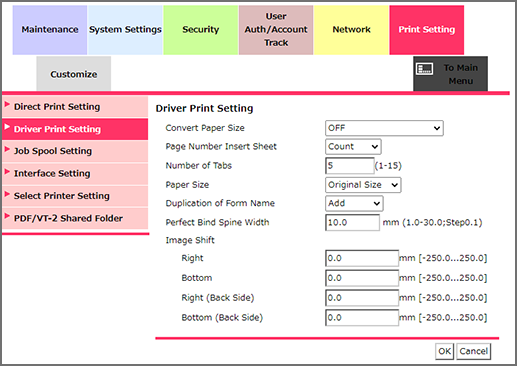517x366 pixels.
Task: Open the Page Number Insert Sheet dropdown
Action: tap(353, 147)
